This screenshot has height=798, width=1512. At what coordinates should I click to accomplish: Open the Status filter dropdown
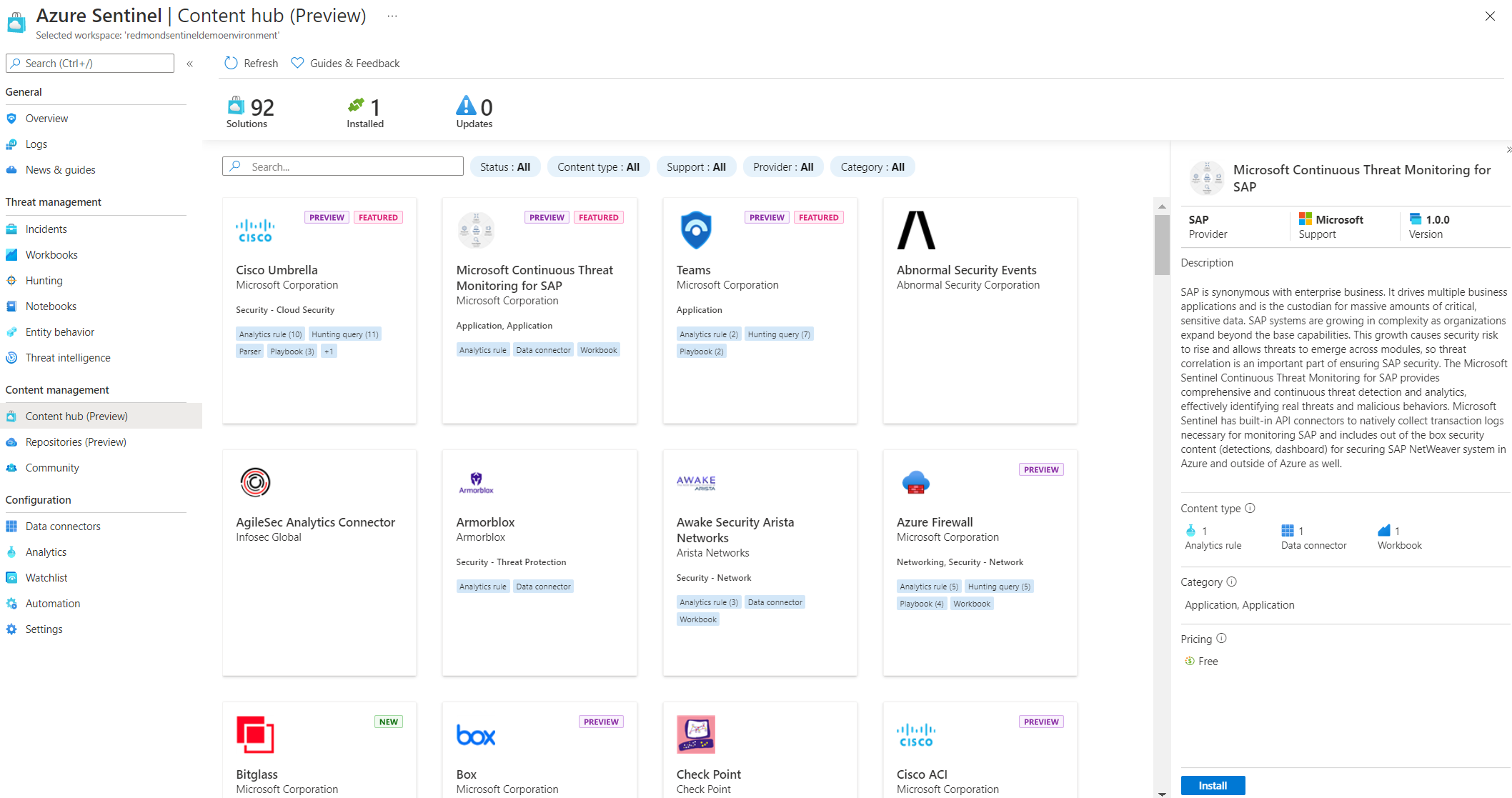pyautogui.click(x=504, y=166)
